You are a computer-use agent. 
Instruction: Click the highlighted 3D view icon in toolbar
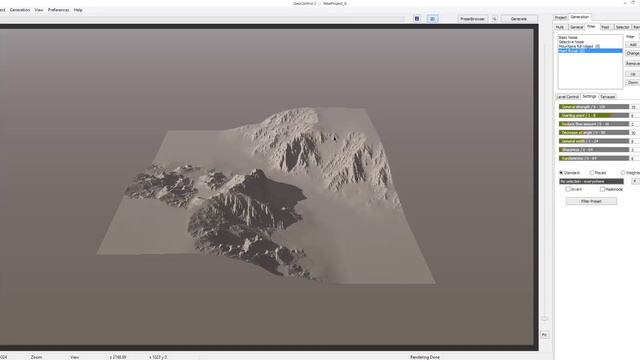point(432,19)
